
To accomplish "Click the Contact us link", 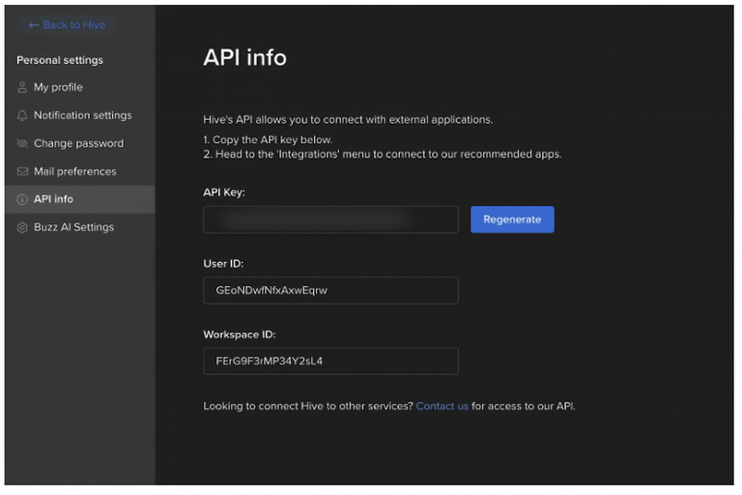I will (442, 406).
